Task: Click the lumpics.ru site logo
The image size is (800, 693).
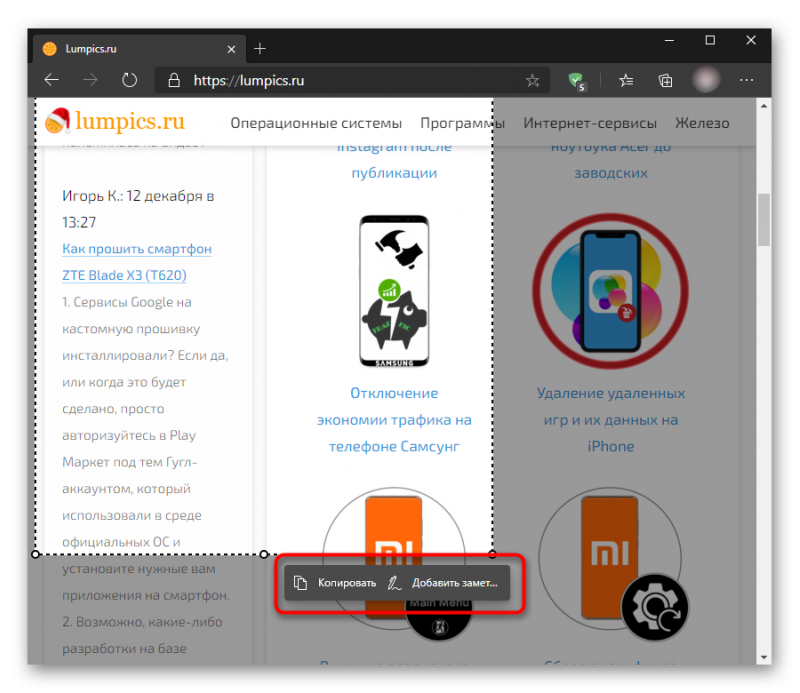Action: (115, 121)
